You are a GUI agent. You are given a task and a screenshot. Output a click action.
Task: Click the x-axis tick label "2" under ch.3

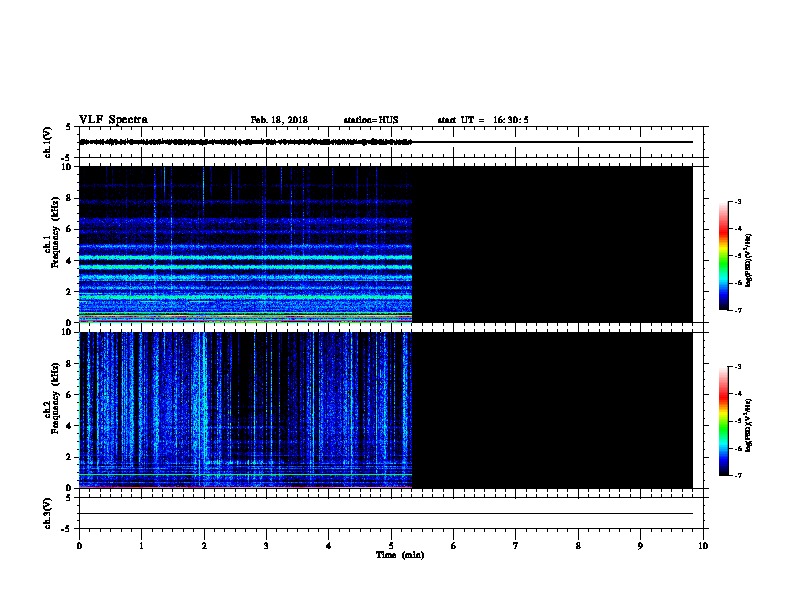pos(204,545)
